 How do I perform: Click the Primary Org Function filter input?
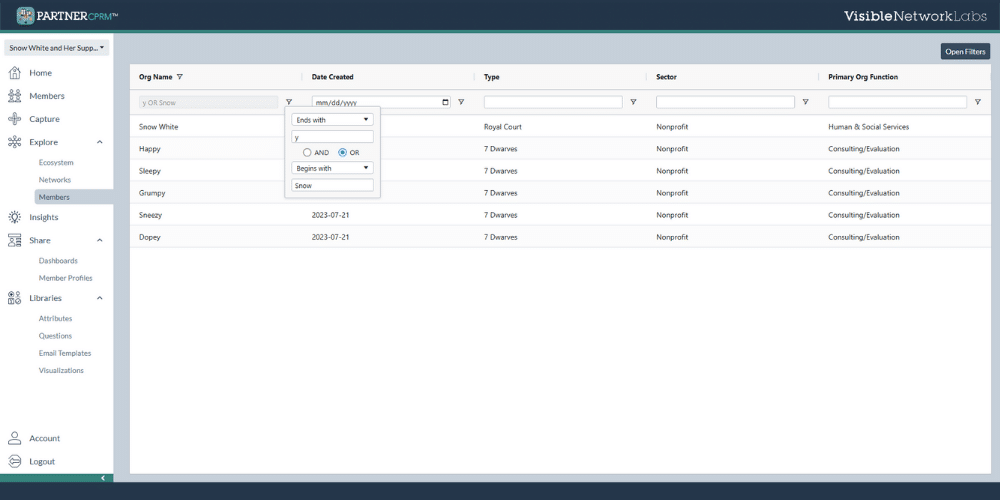(897, 102)
